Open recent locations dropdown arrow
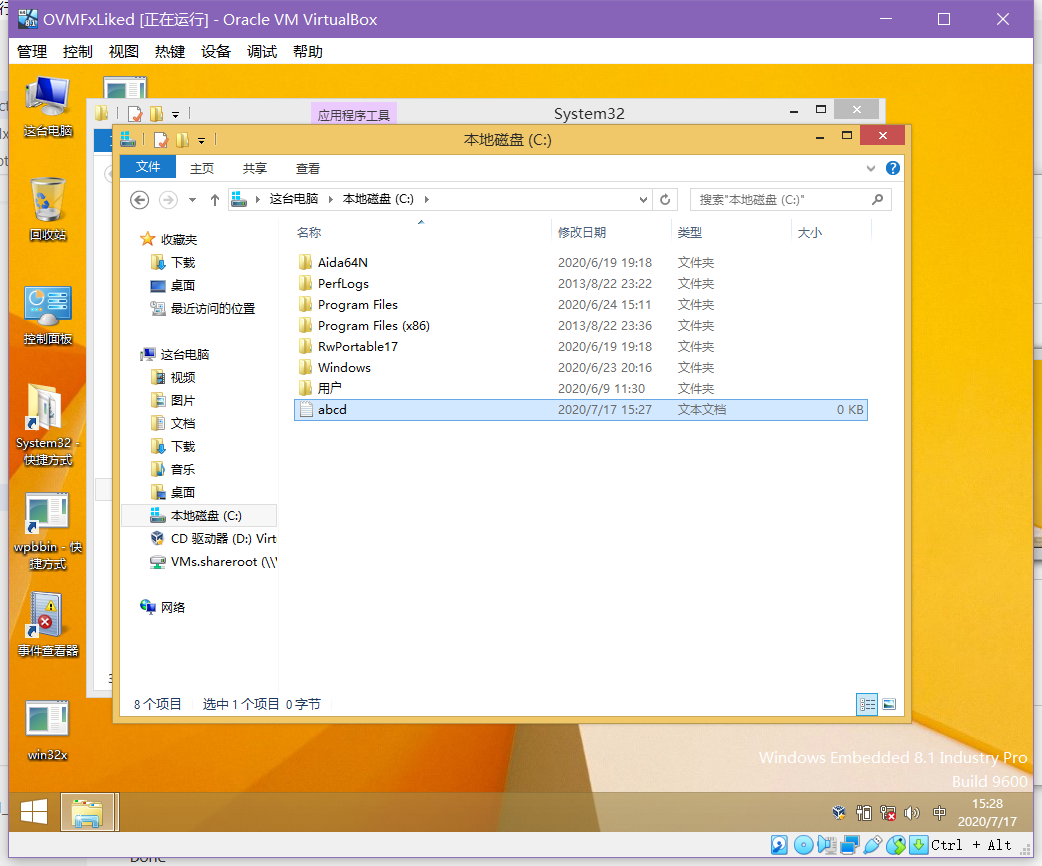This screenshot has height=866, width=1042. pos(192,200)
